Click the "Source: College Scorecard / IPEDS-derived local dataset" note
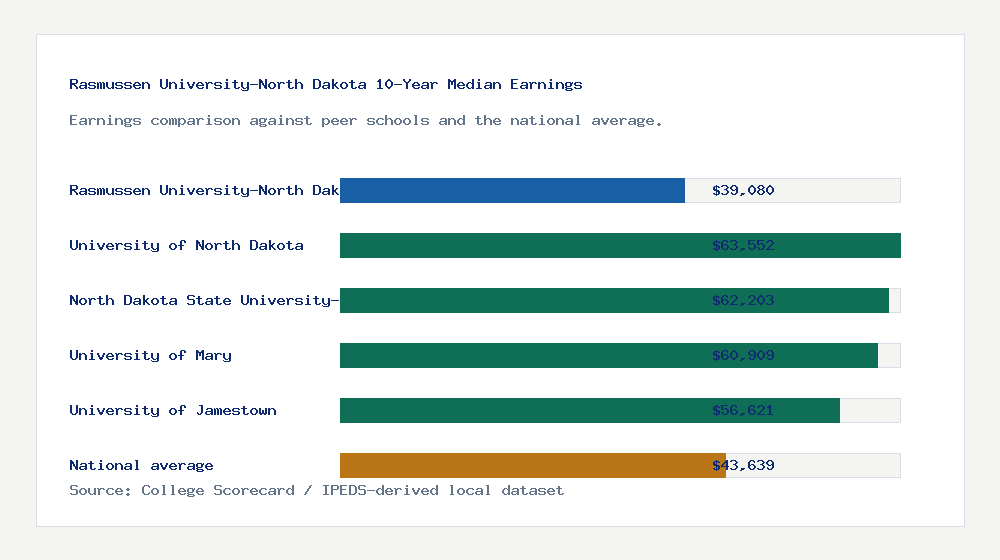 point(316,490)
